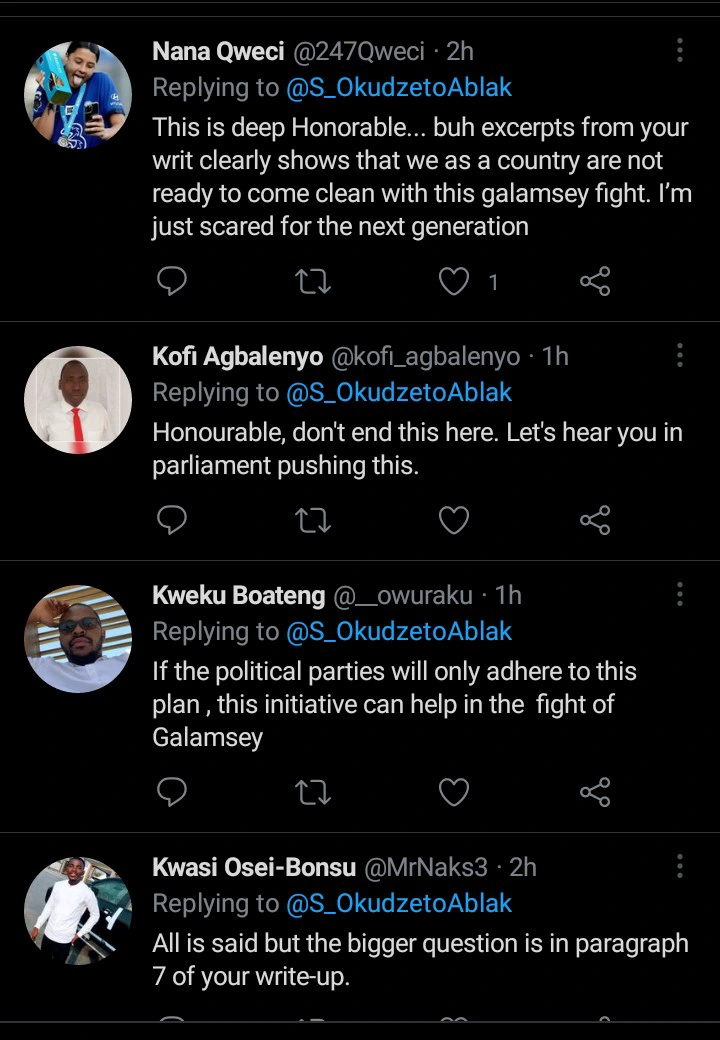Reply to Nana Qweci's tweet
This screenshot has height=1040, width=720.
pyautogui.click(x=172, y=282)
